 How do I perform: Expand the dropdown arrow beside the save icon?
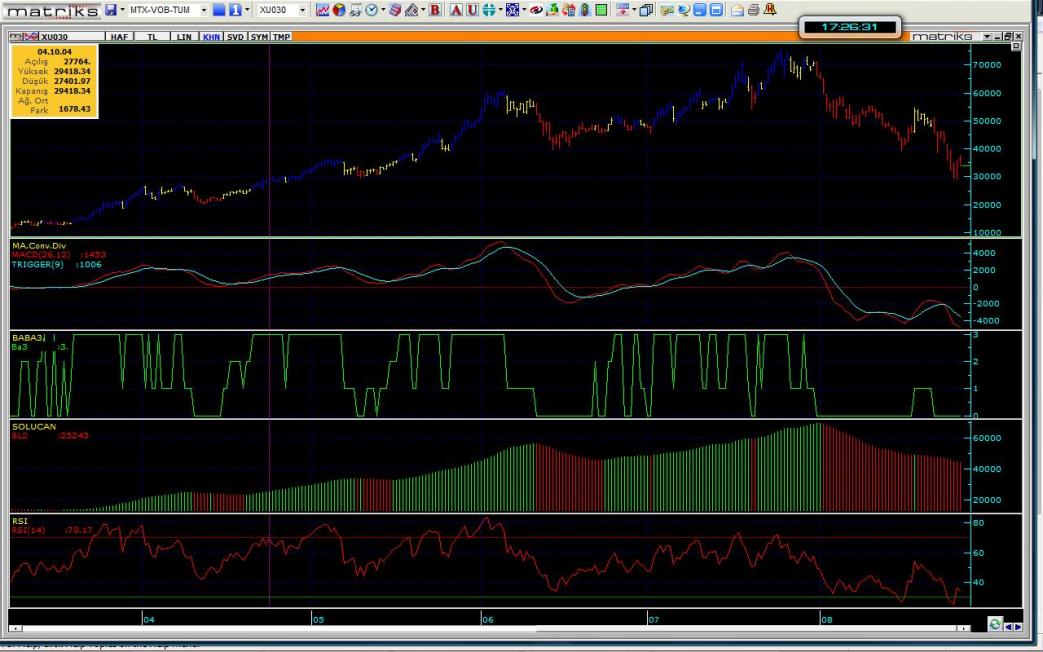[123, 9]
